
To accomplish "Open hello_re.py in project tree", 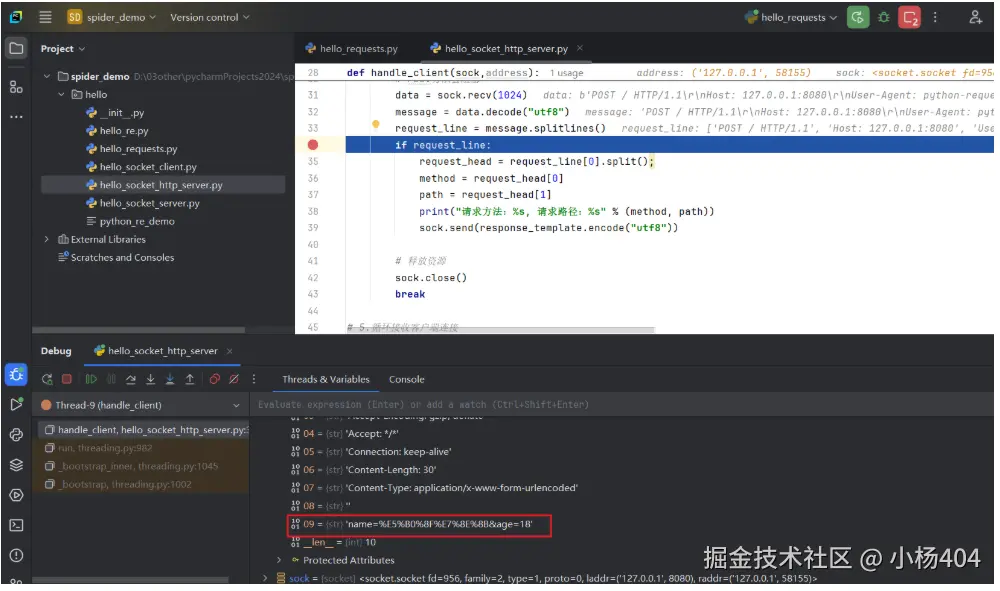I will point(117,131).
